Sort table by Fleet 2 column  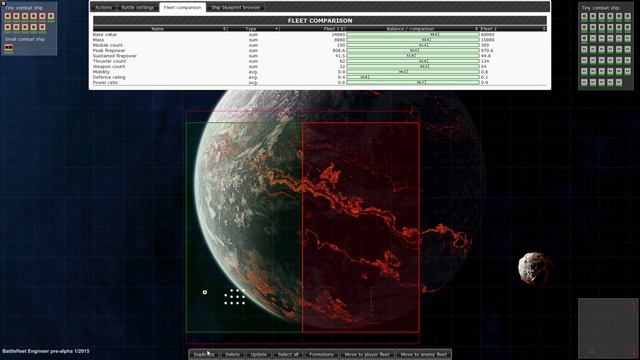[x=513, y=29]
